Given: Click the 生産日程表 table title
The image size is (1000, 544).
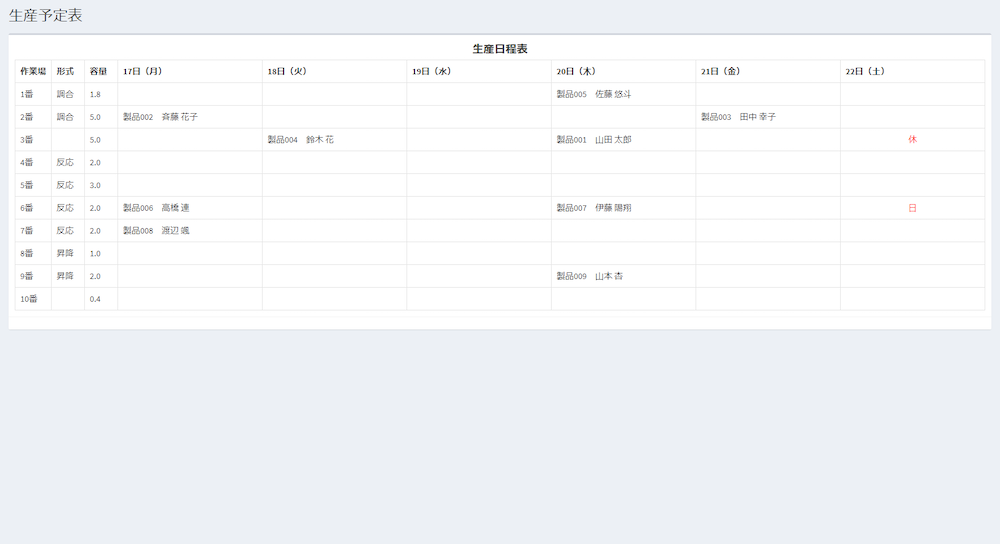Looking at the screenshot, I should point(500,49).
